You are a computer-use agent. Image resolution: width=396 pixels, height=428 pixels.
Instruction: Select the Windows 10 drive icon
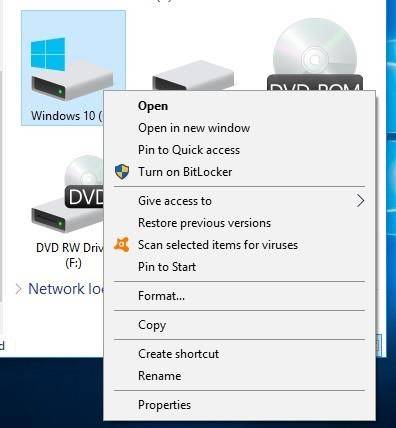72,69
